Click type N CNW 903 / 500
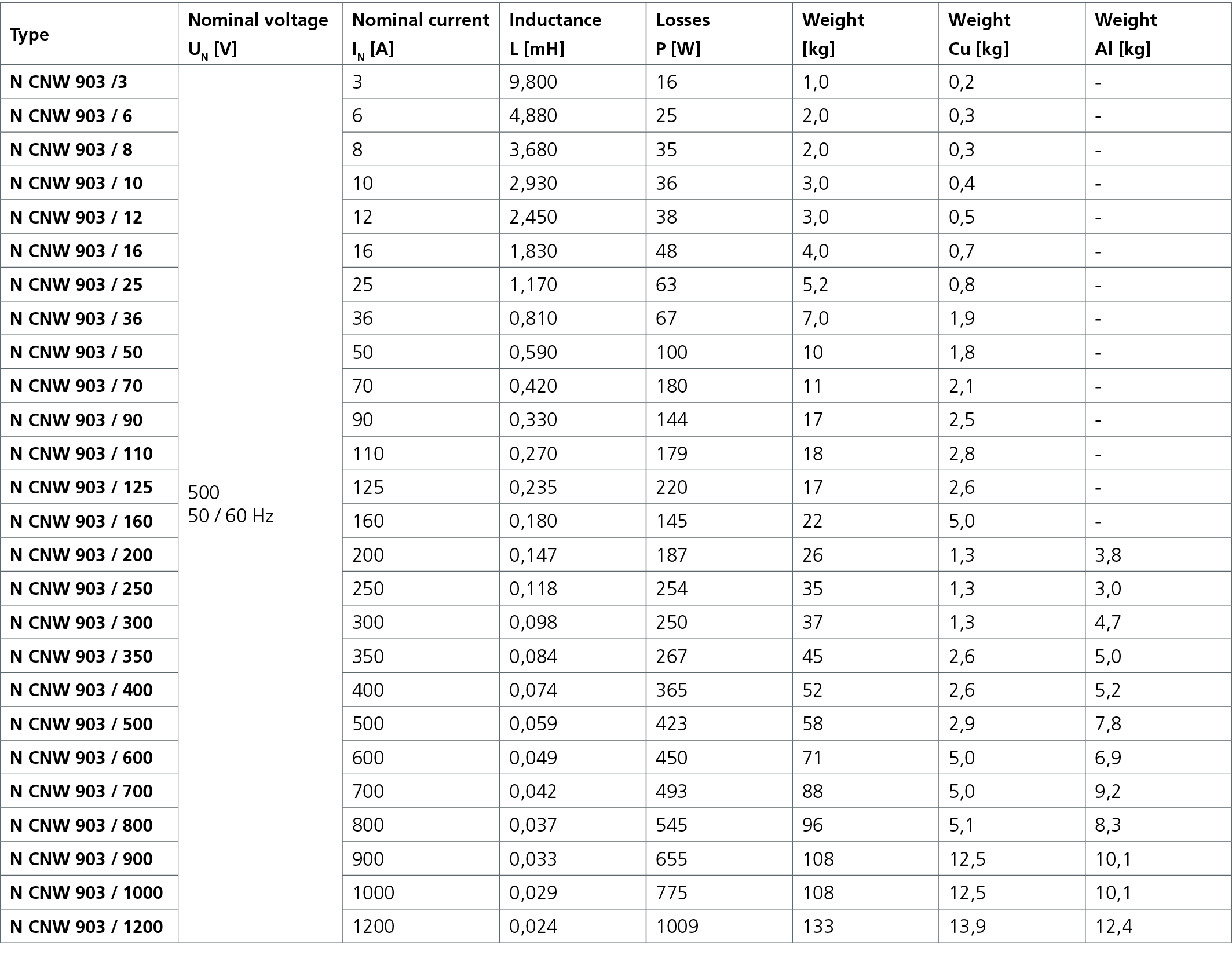This screenshot has width=1232, height=955. 81,724
